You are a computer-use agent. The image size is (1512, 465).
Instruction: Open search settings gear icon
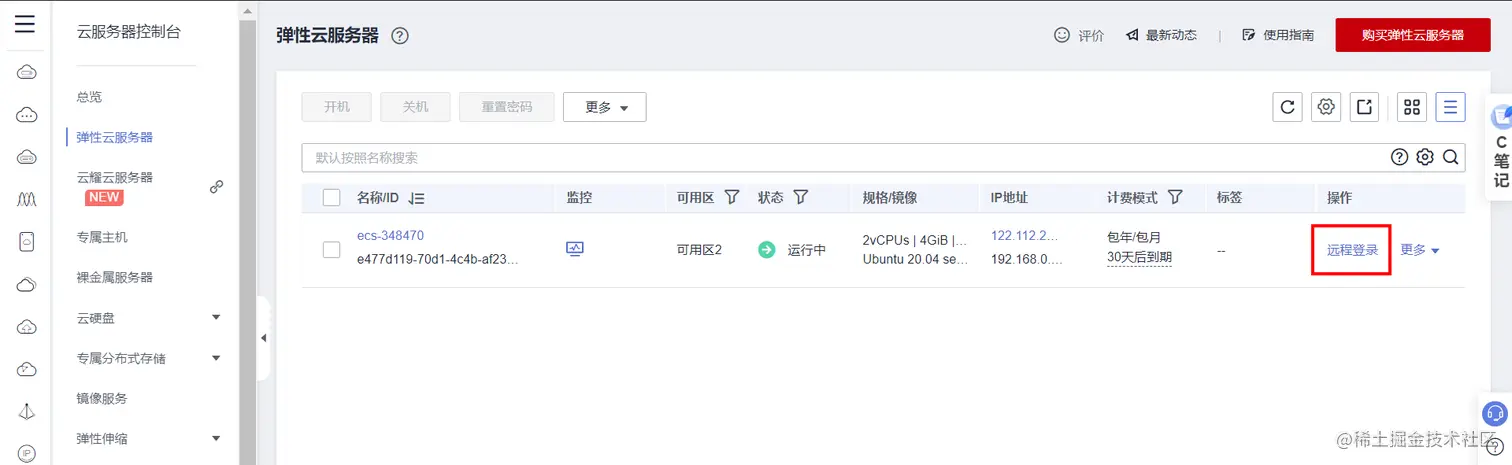click(x=1425, y=157)
